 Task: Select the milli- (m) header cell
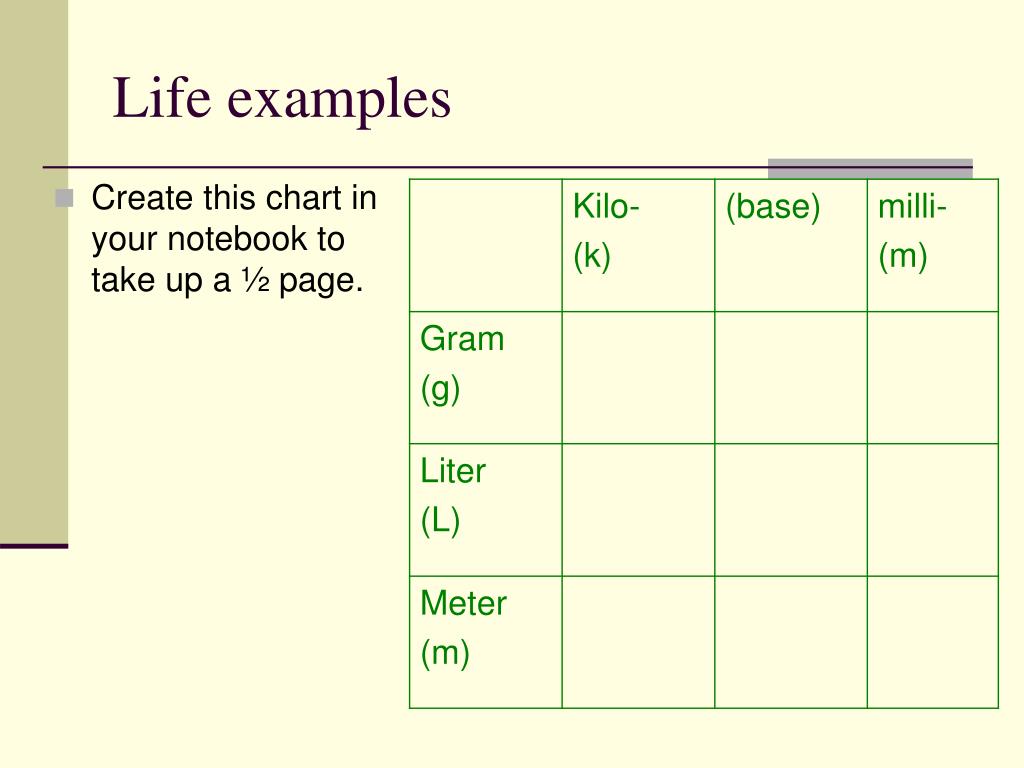(933, 245)
